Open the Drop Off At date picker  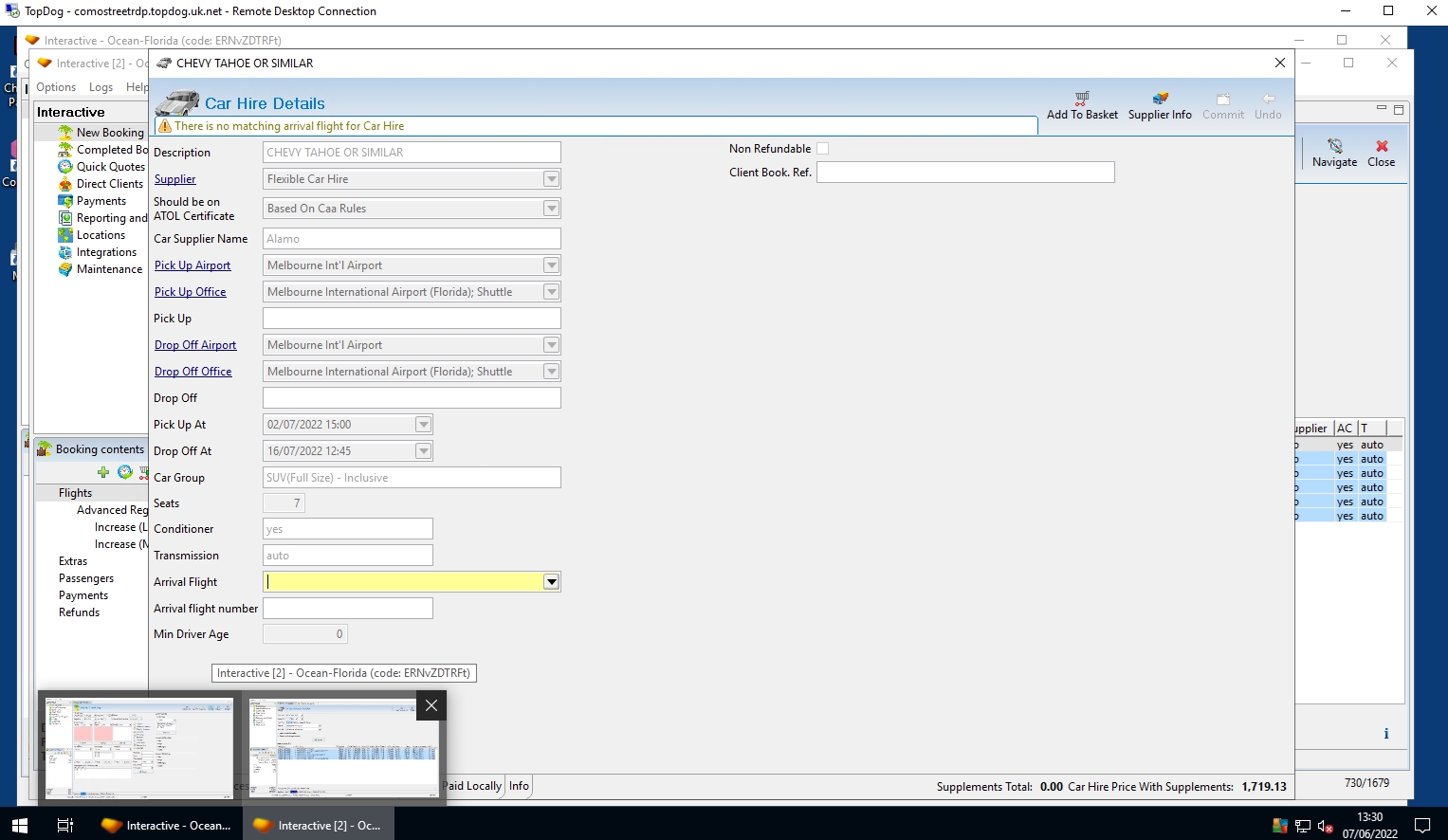[x=423, y=451]
